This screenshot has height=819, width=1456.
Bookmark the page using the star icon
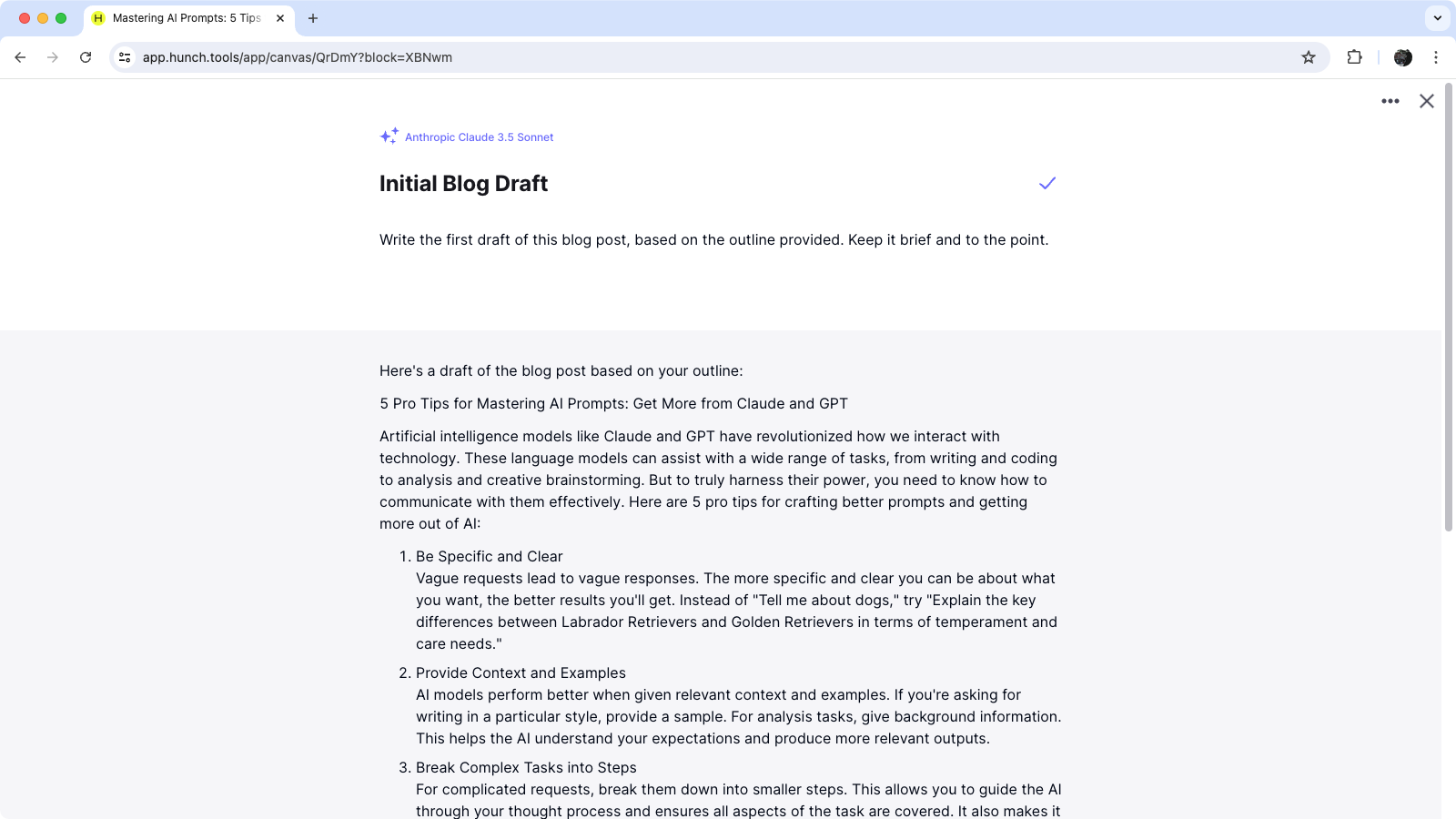[1309, 56]
